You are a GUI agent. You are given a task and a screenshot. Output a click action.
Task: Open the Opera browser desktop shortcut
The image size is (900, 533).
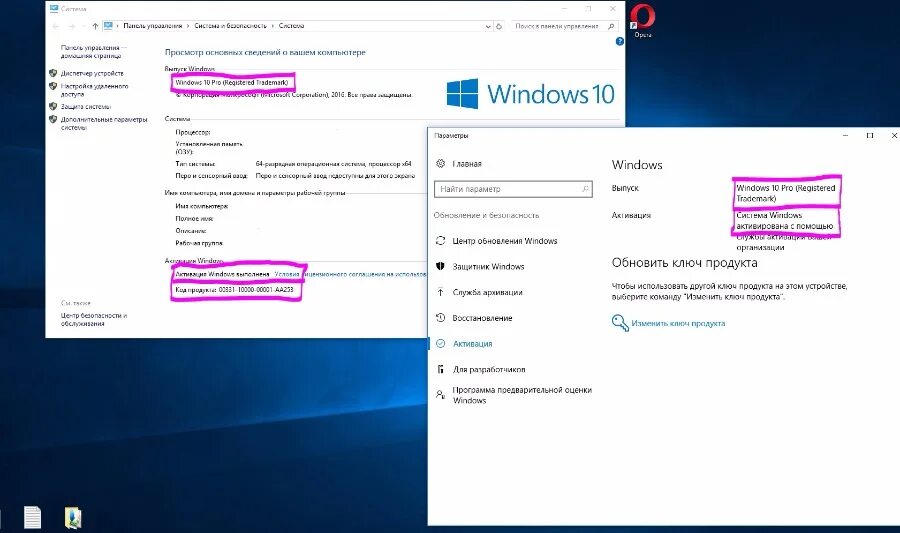pyautogui.click(x=642, y=20)
